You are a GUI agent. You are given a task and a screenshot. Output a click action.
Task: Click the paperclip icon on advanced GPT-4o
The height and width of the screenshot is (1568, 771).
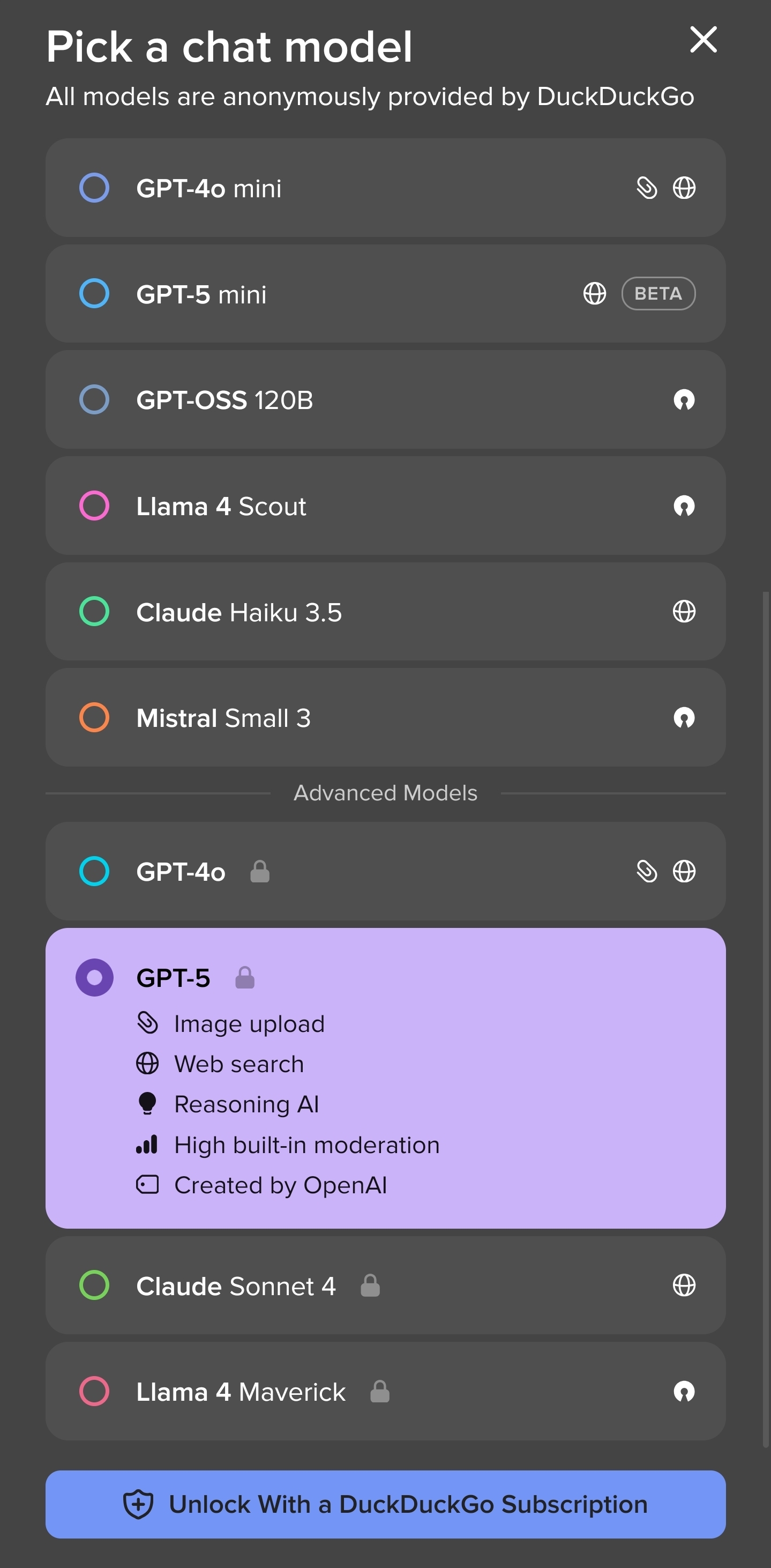pyautogui.click(x=646, y=871)
